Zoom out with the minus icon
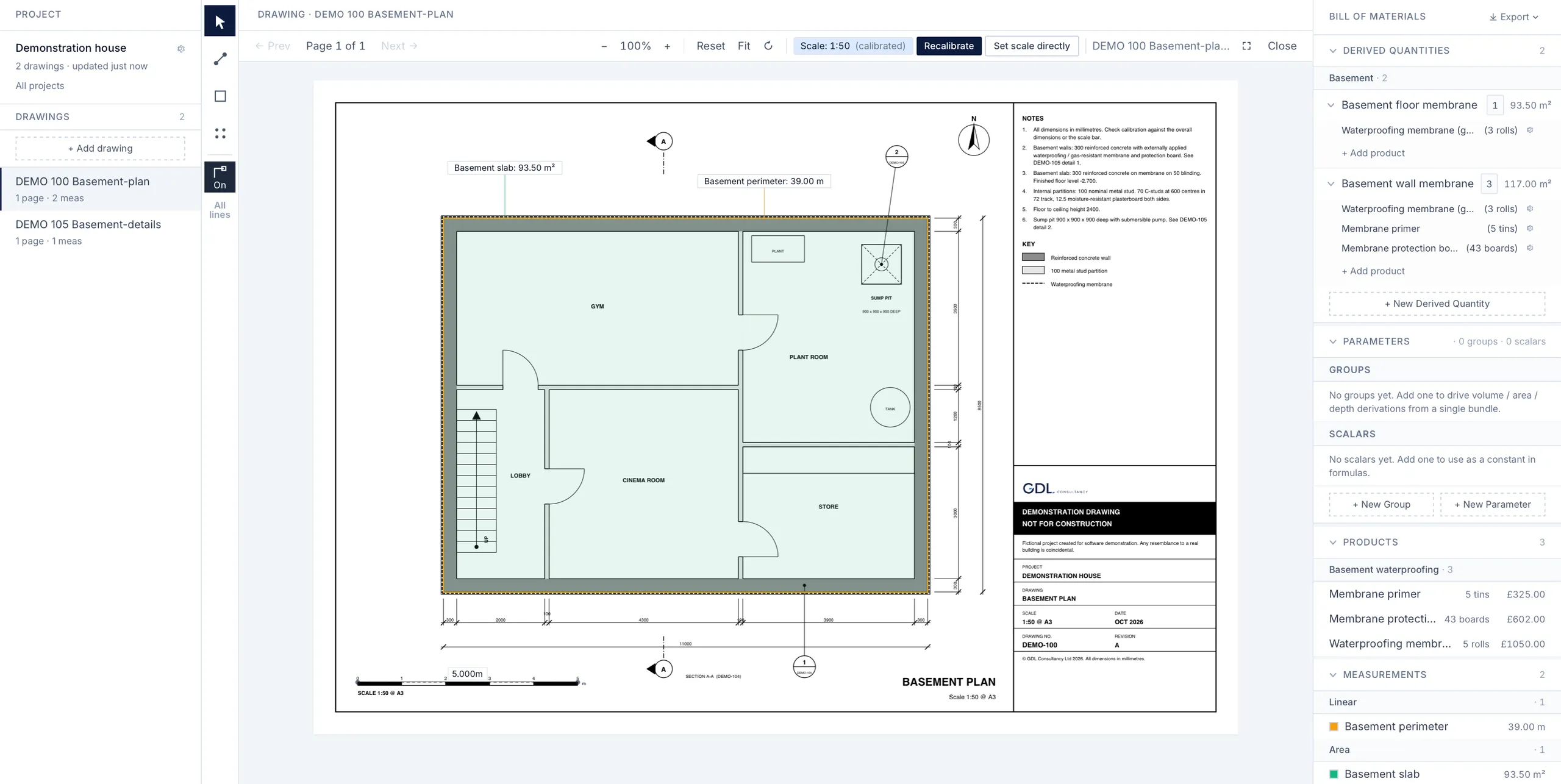Viewport: 1561px width, 784px height. click(604, 46)
